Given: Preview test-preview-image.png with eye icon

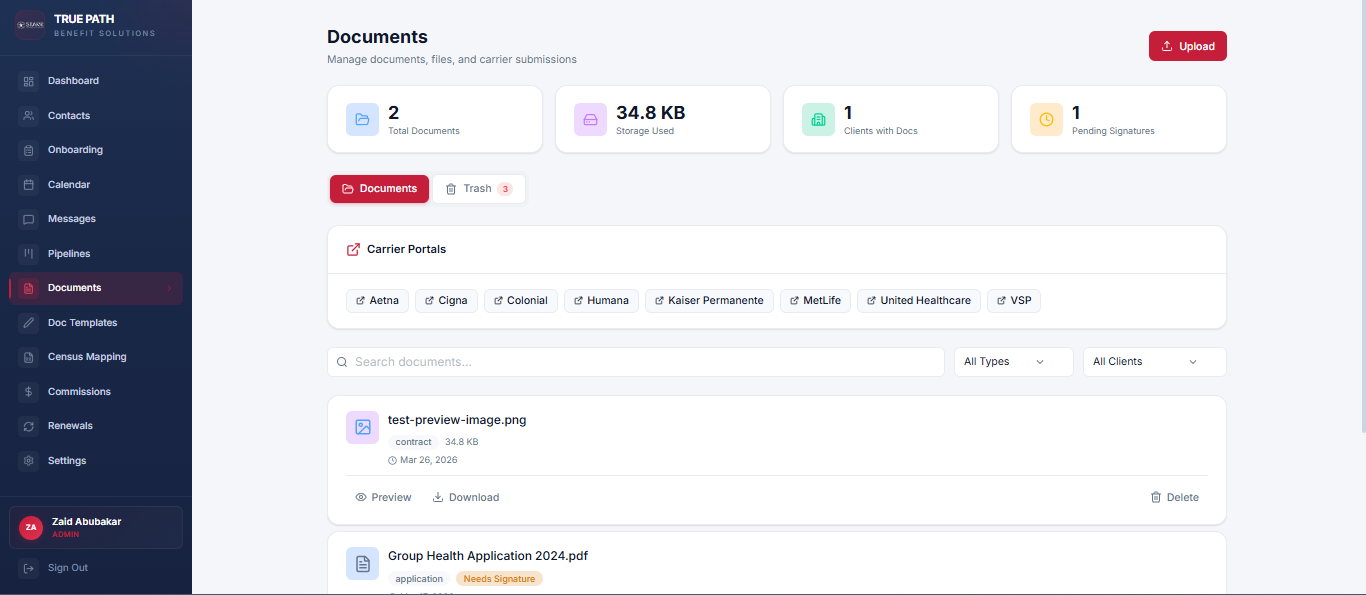Looking at the screenshot, I should pos(361,497).
